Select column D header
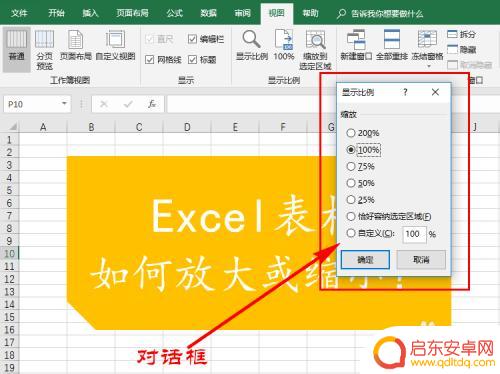Screen dimensions: 500x374 (x=187, y=127)
